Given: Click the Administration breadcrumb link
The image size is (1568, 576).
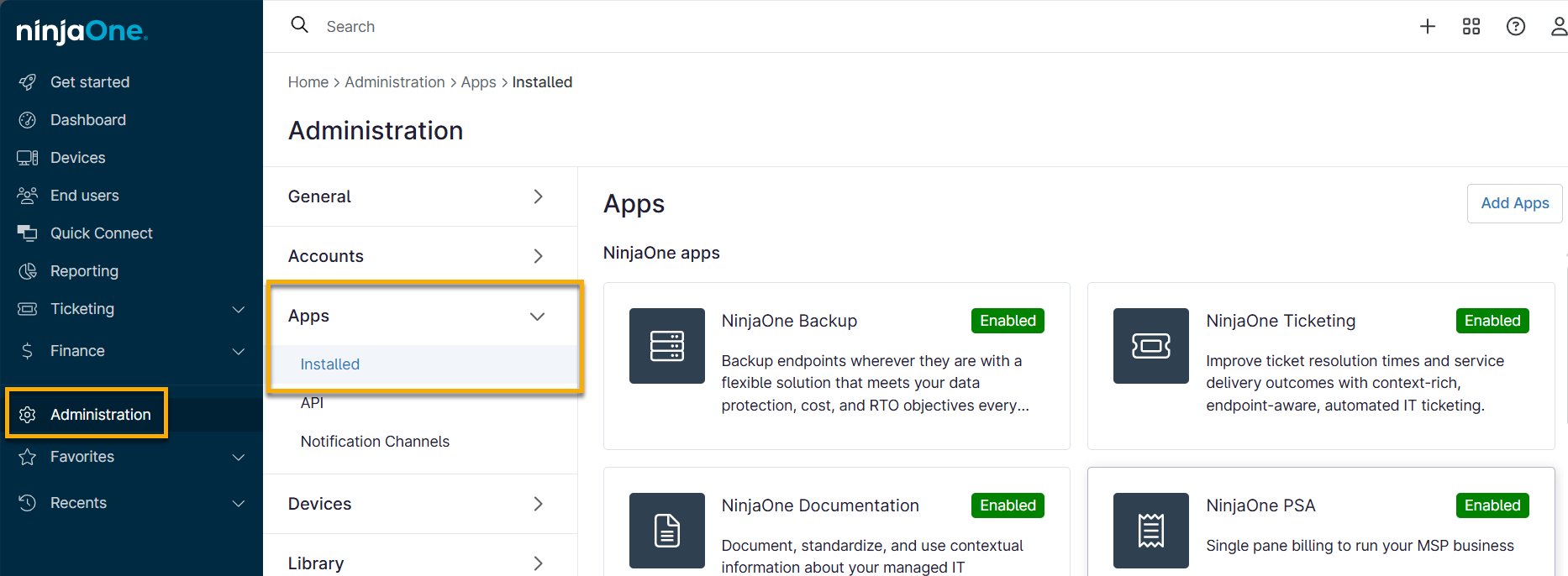Looking at the screenshot, I should click(x=394, y=82).
